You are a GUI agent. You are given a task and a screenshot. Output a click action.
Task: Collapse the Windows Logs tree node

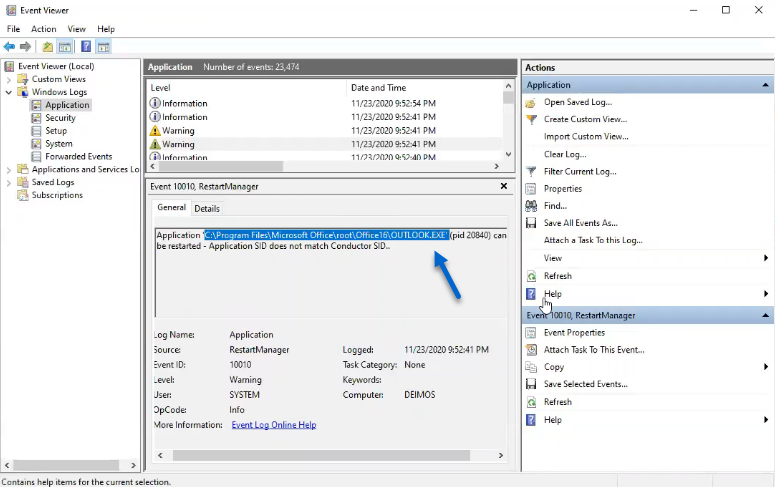pos(9,92)
